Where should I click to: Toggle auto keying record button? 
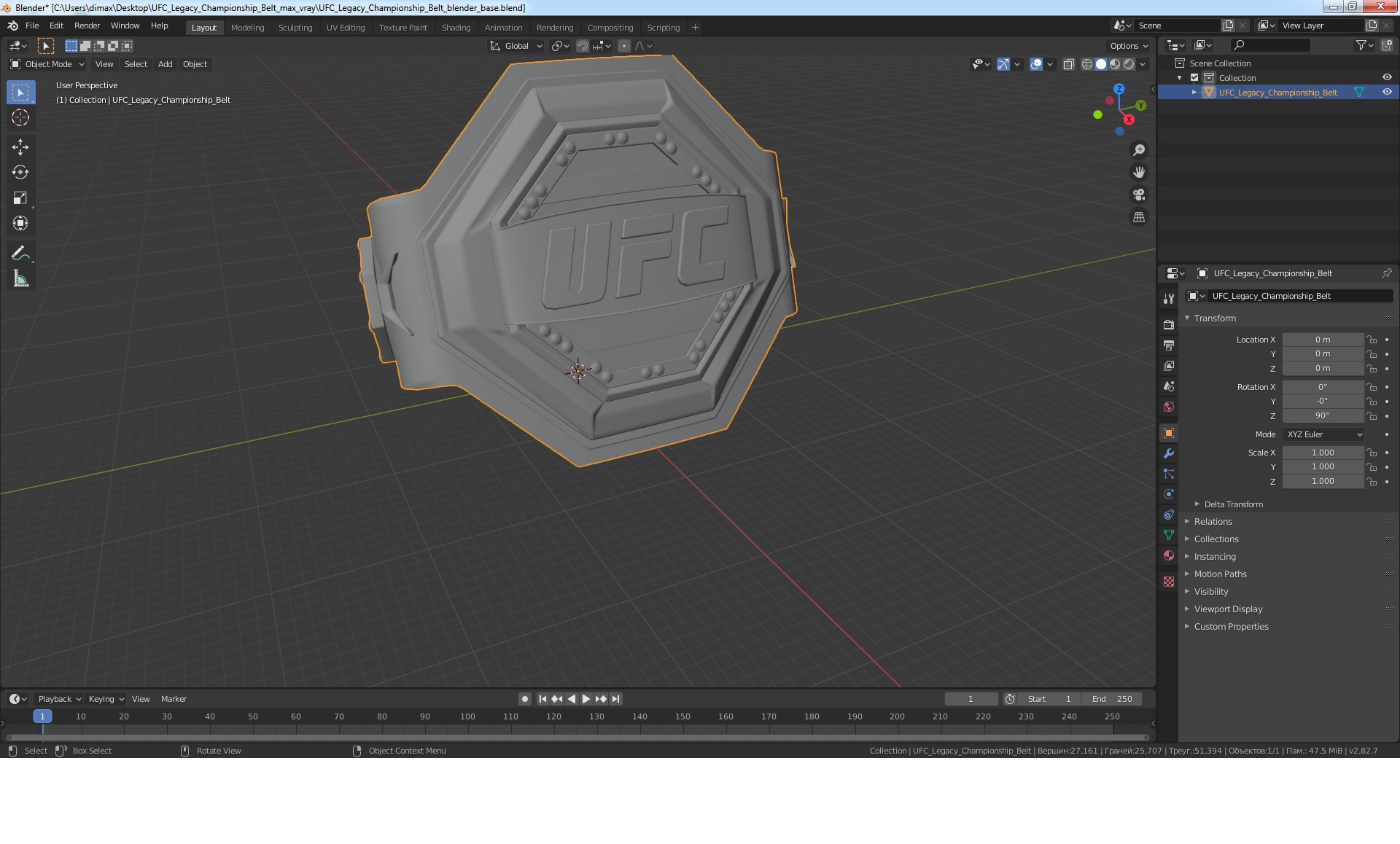click(525, 699)
